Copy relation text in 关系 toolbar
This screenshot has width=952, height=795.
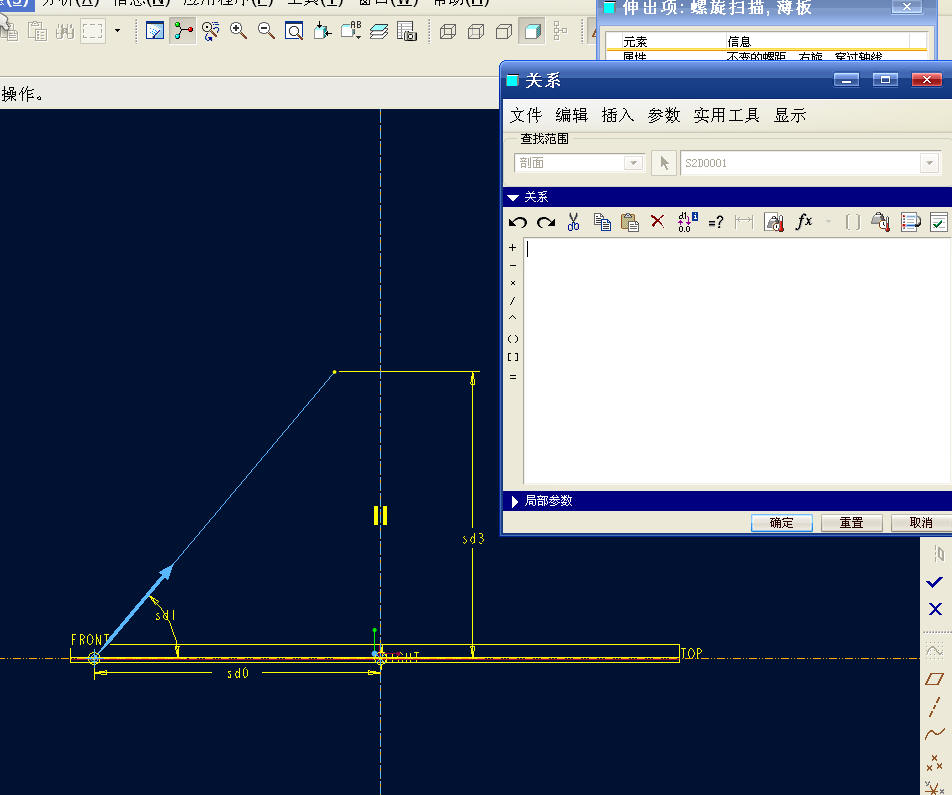(602, 222)
